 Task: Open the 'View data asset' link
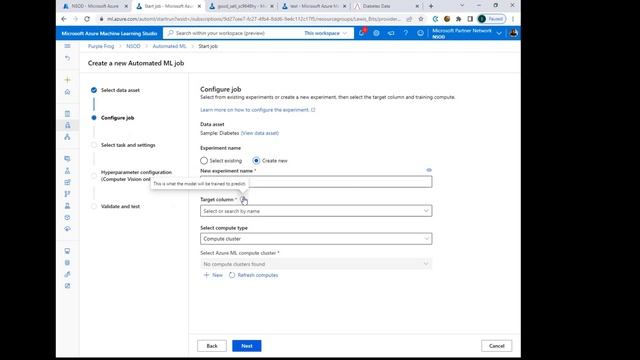[x=260, y=133]
